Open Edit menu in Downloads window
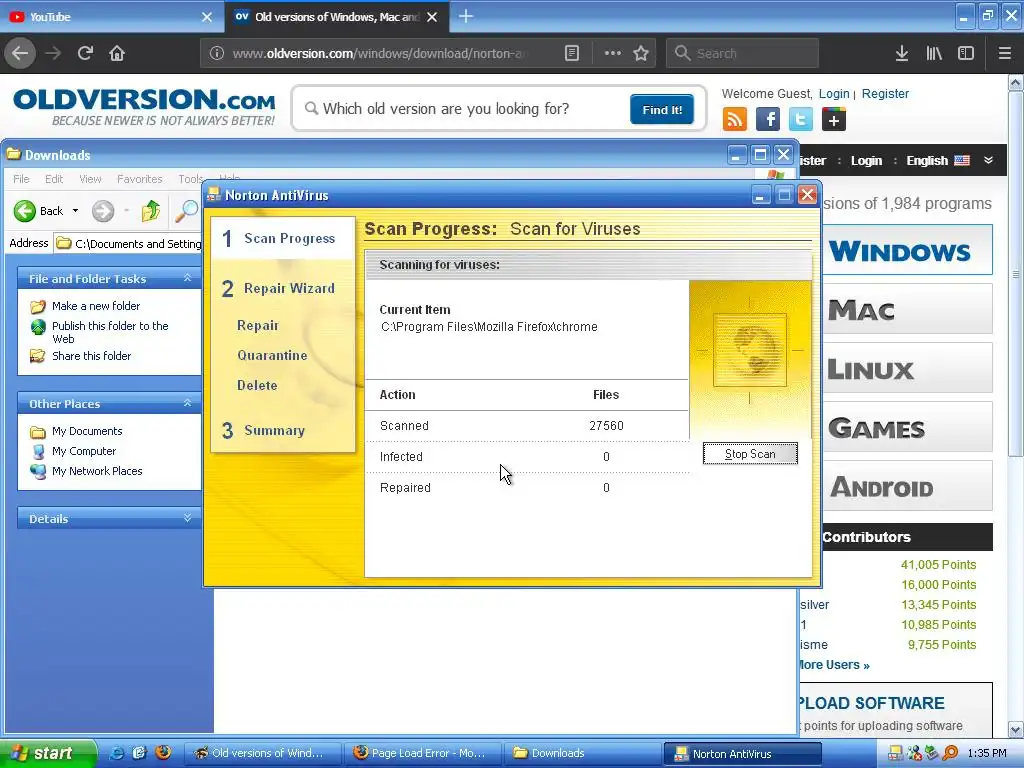This screenshot has height=768, width=1024. pos(54,179)
